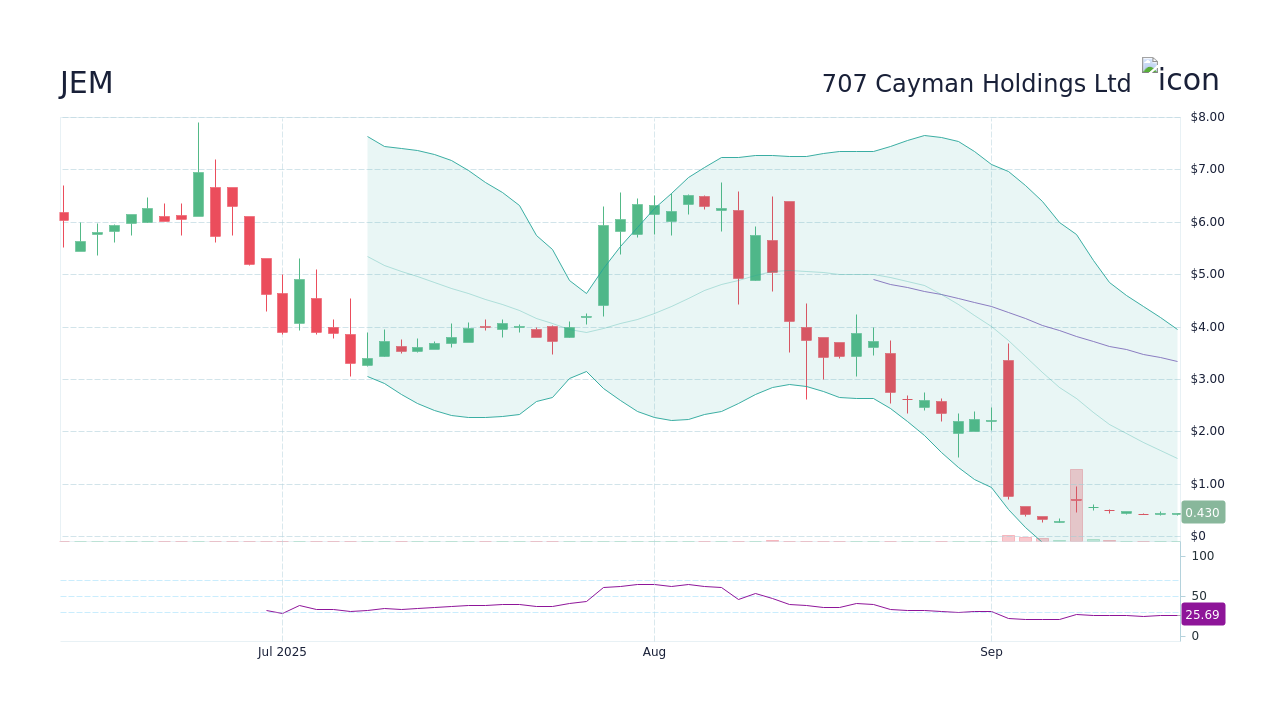Click the 0 RSI axis label
The height and width of the screenshot is (720, 1280).
(1195, 636)
